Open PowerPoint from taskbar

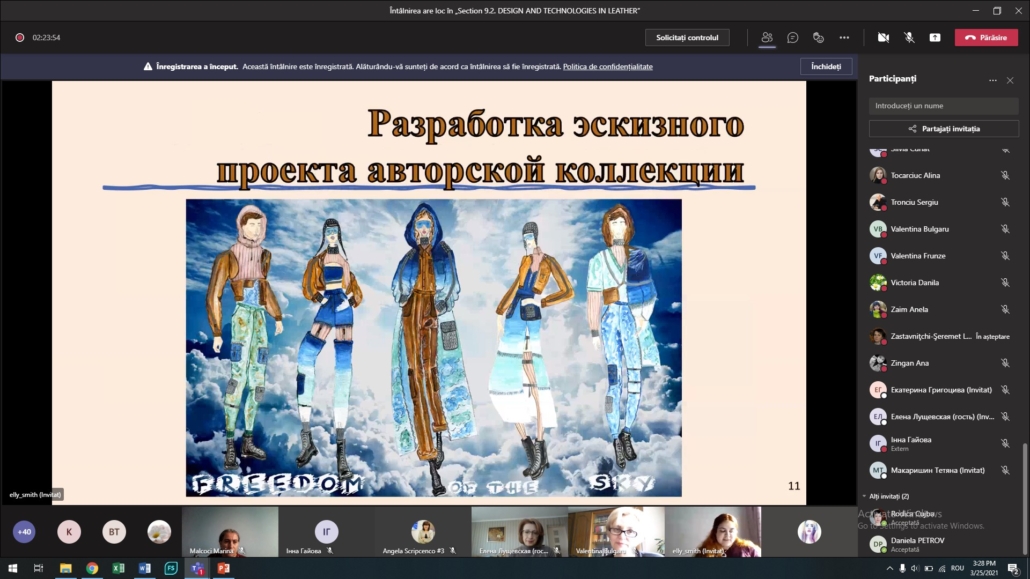tap(223, 568)
